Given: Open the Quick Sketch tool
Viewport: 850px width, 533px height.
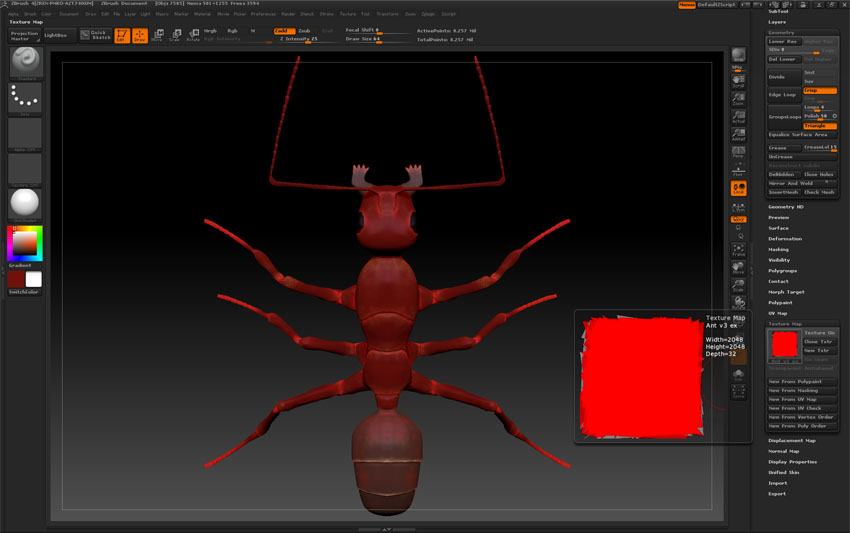Looking at the screenshot, I should point(96,35).
